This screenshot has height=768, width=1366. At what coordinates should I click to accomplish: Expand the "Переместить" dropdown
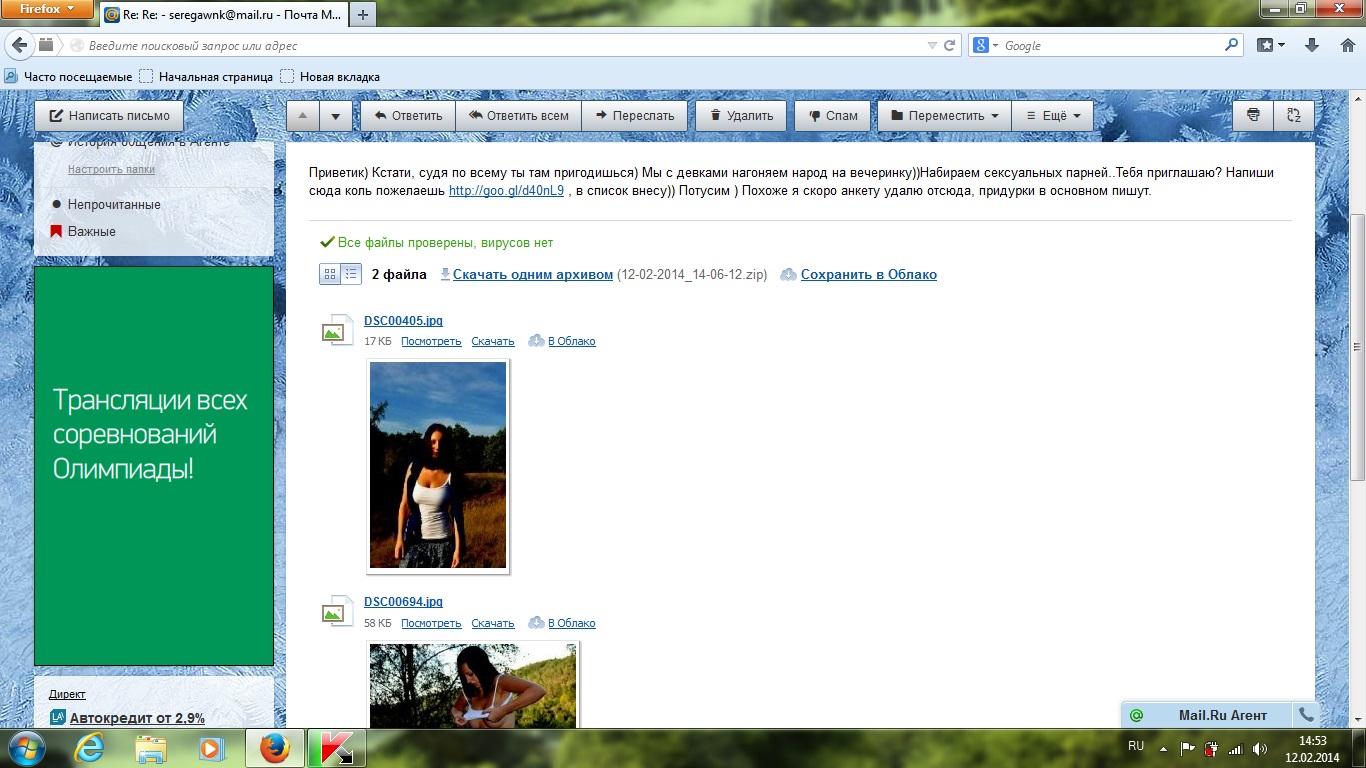[944, 115]
